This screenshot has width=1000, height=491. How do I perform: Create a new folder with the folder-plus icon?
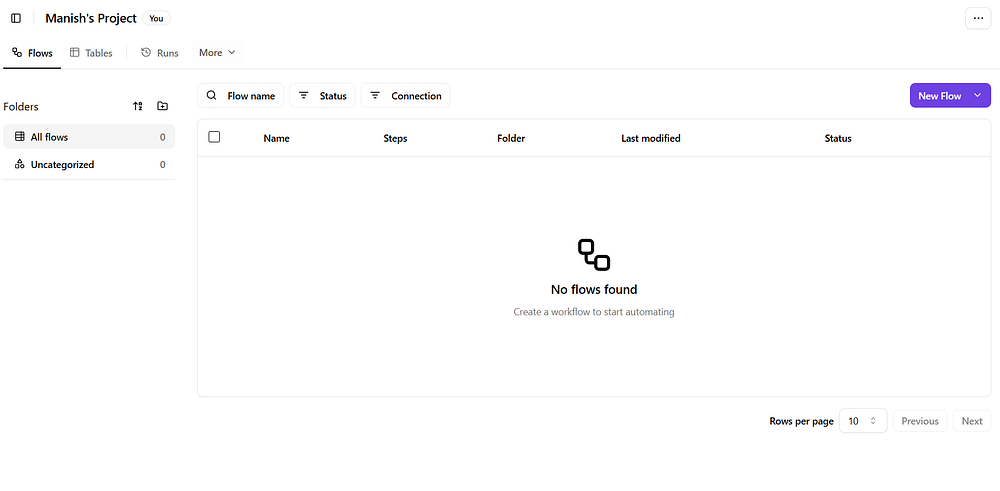163,106
